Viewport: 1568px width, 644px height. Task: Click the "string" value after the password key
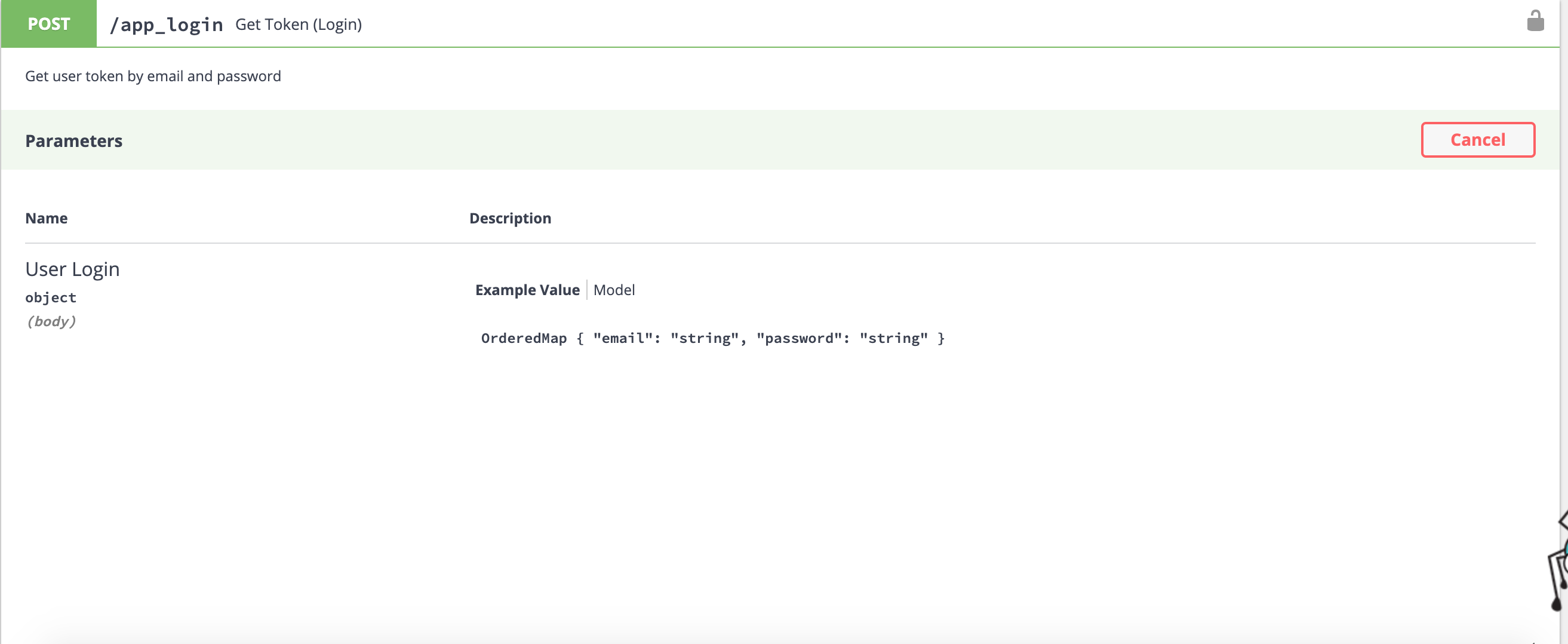893,338
